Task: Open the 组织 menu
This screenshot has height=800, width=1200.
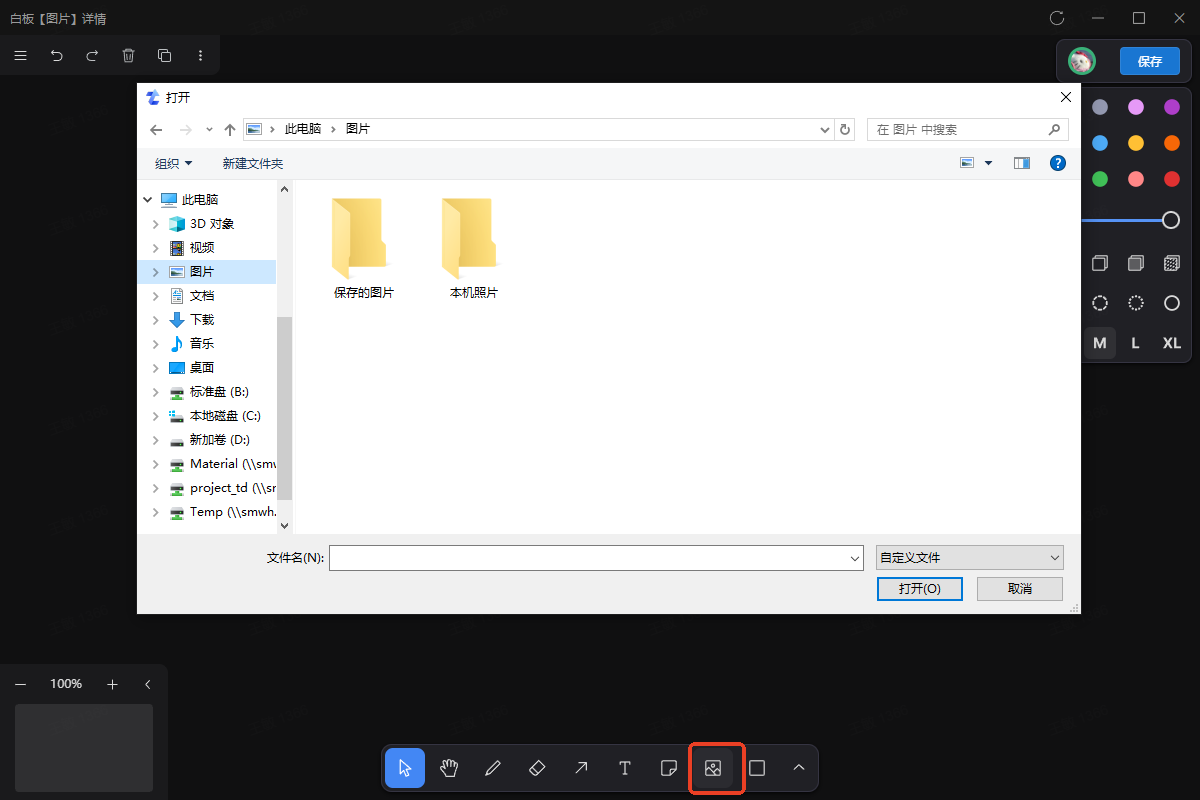Action: (173, 163)
